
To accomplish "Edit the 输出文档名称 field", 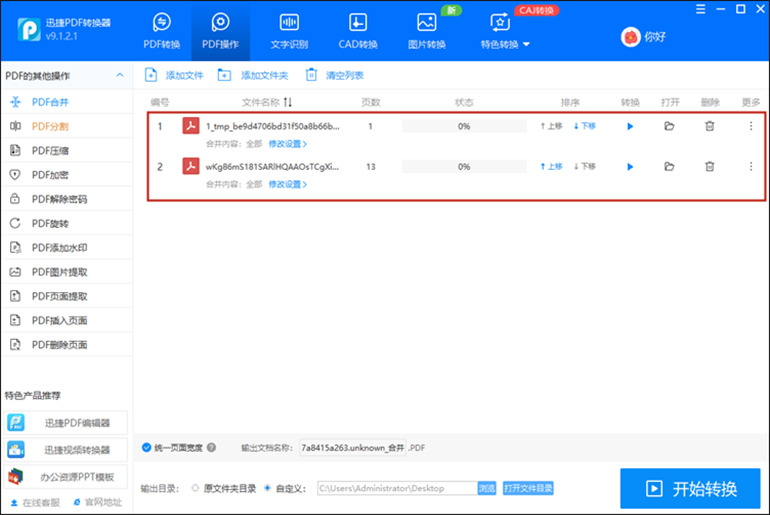I will tap(353, 447).
